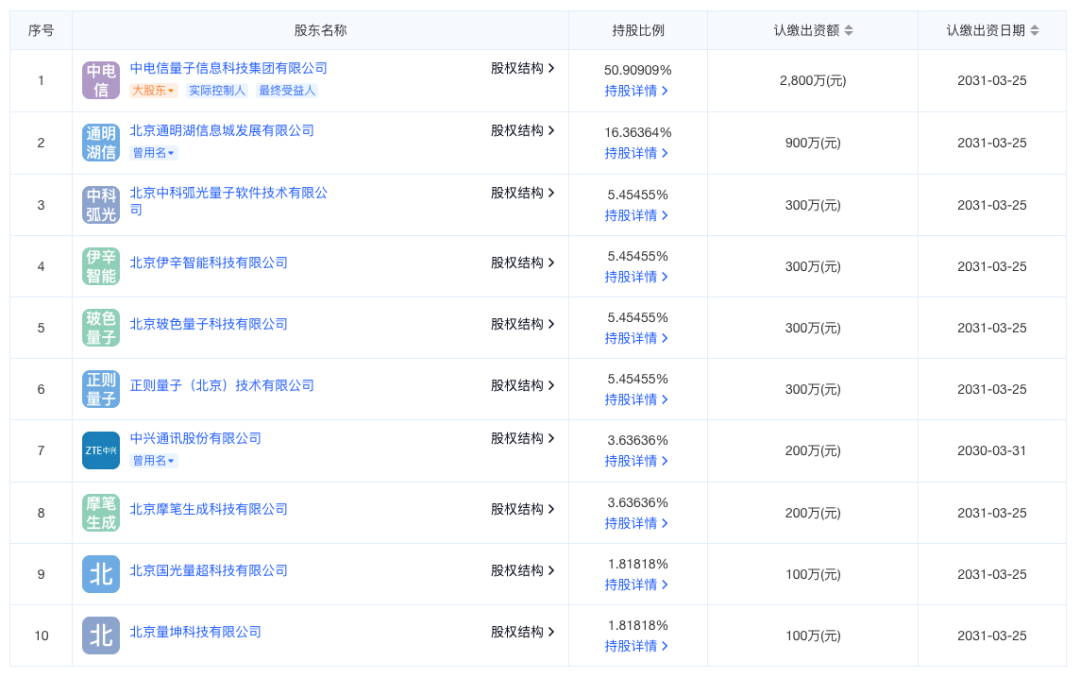
Task: Expand 曾用名 dropdown under 中兴通讯股份有限公司
Action: click(x=154, y=460)
